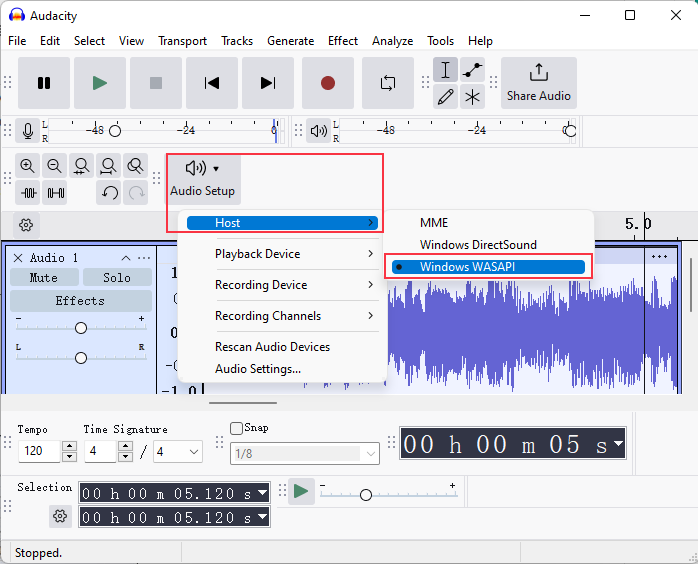Click the Zoom In magnifier icon
698x564 pixels.
click(x=28, y=166)
